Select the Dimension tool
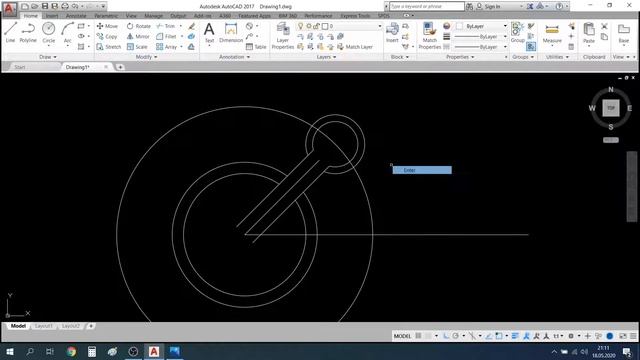Viewport: 640px width, 360px height. click(231, 32)
